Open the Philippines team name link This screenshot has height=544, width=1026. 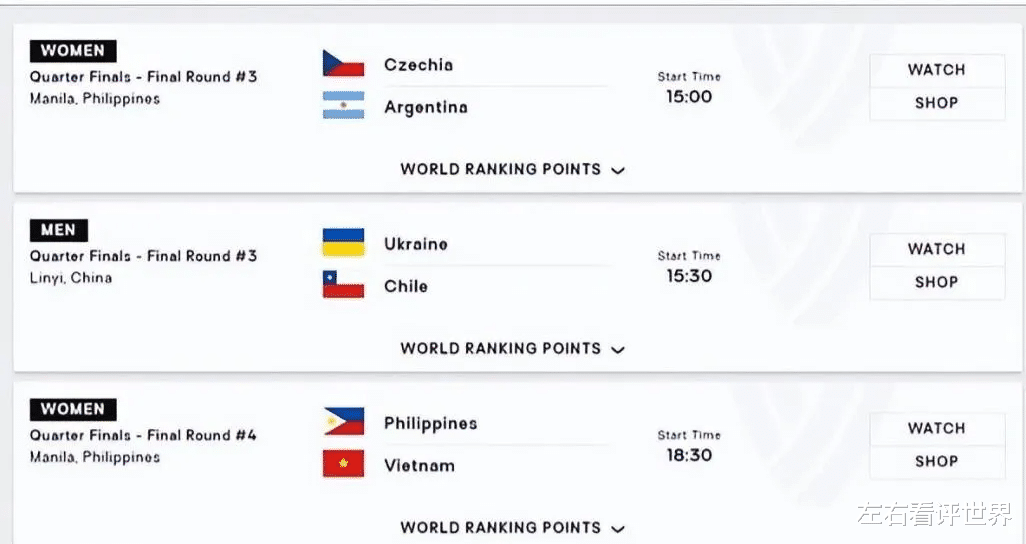(x=431, y=424)
